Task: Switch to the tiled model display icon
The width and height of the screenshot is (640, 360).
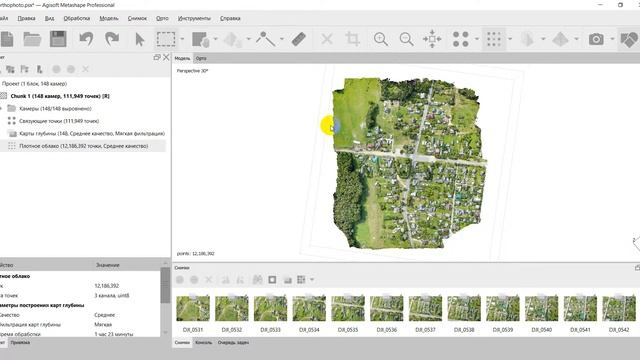Action: 560,39
